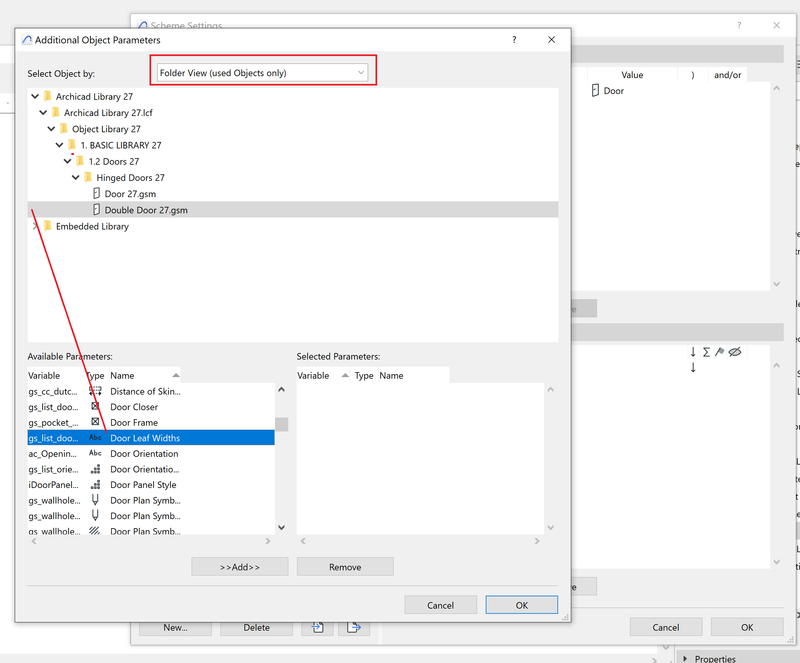Image resolution: width=800 pixels, height=663 pixels.
Task: Click New... in Scheme Settings window
Action: (176, 627)
